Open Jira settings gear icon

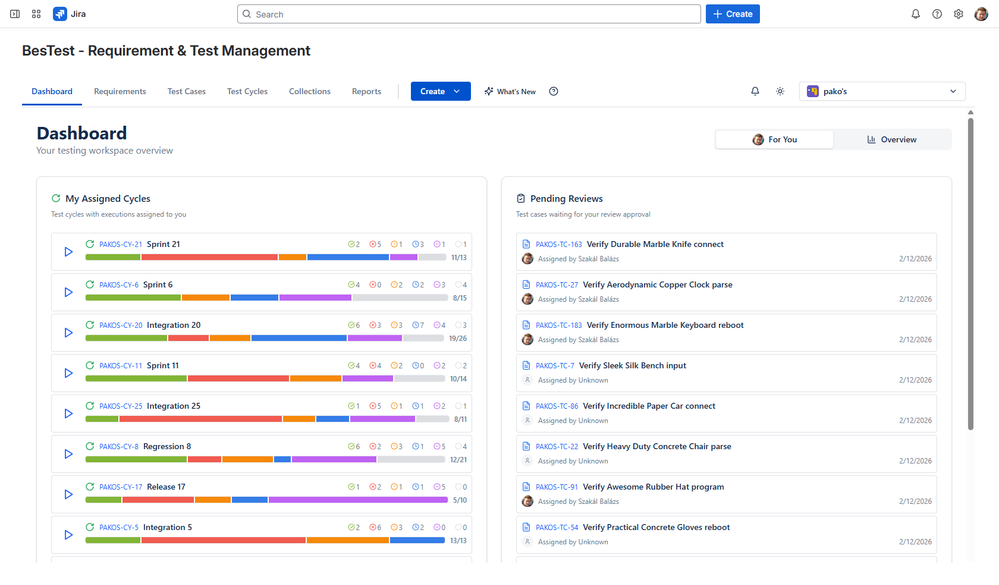[x=958, y=14]
